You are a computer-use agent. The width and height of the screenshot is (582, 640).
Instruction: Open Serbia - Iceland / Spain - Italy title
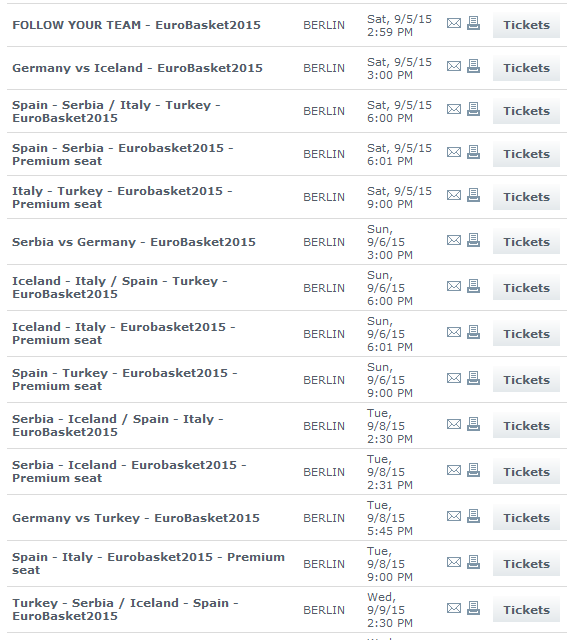118,425
